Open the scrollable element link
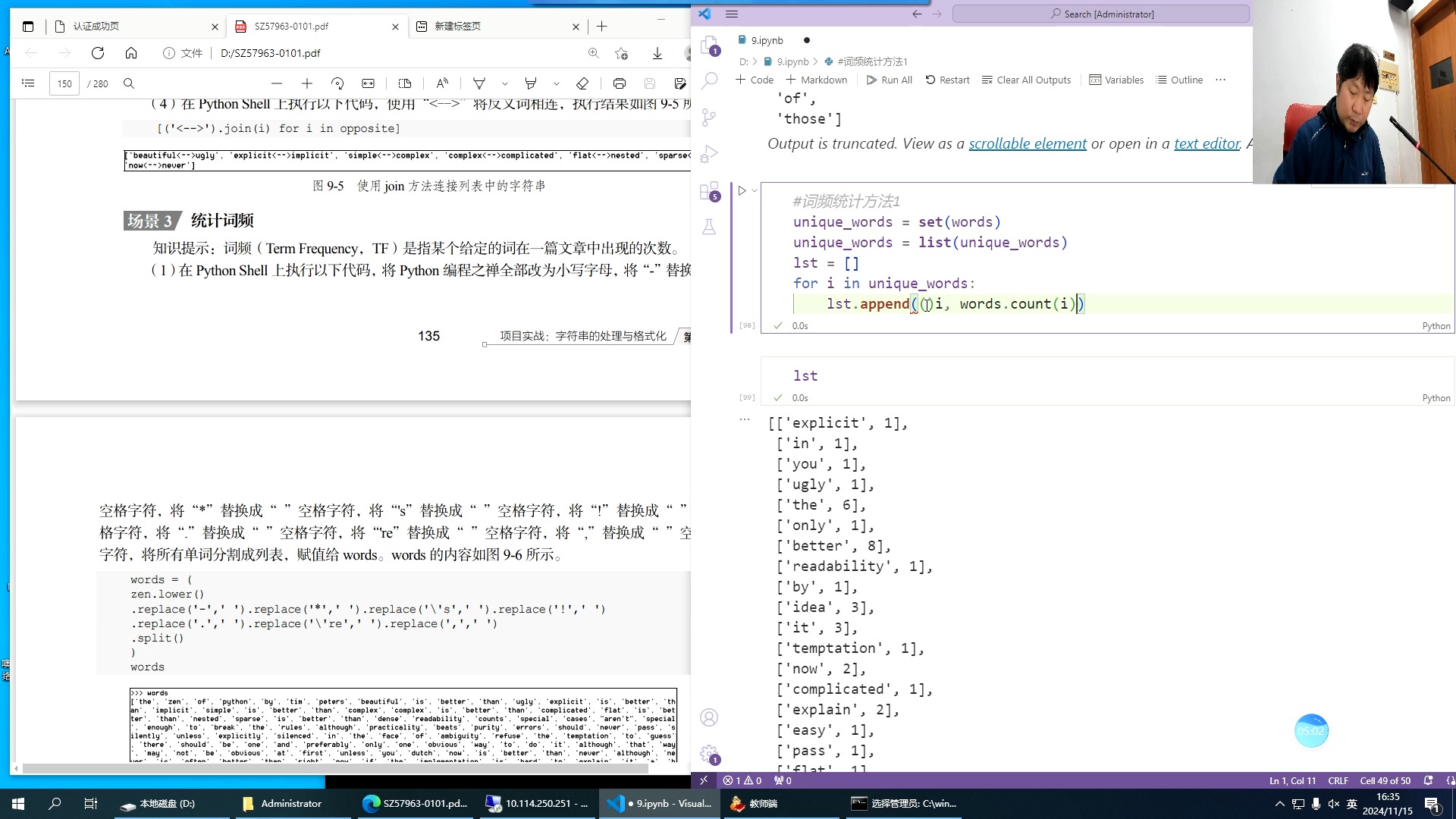 tap(1028, 143)
